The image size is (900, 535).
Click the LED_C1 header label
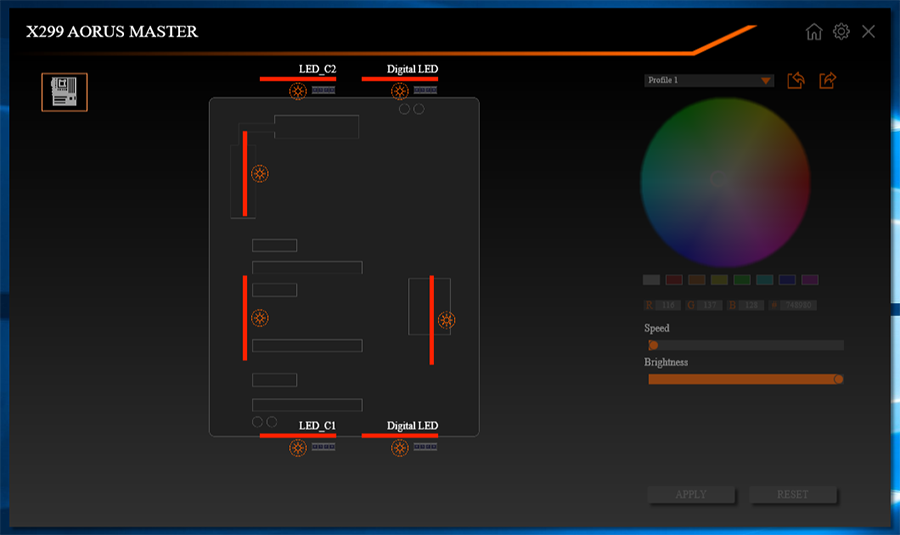[317, 426]
